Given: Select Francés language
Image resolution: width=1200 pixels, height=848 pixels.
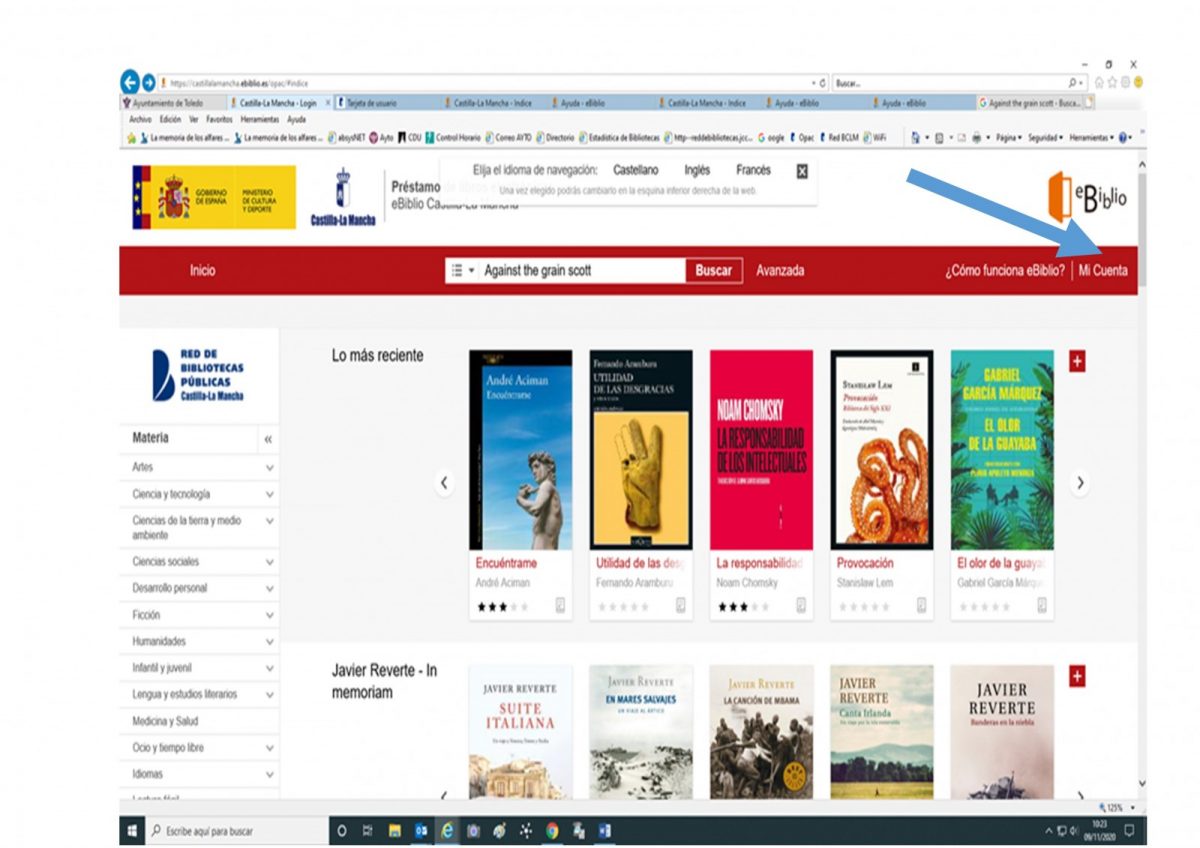Looking at the screenshot, I should tap(753, 170).
